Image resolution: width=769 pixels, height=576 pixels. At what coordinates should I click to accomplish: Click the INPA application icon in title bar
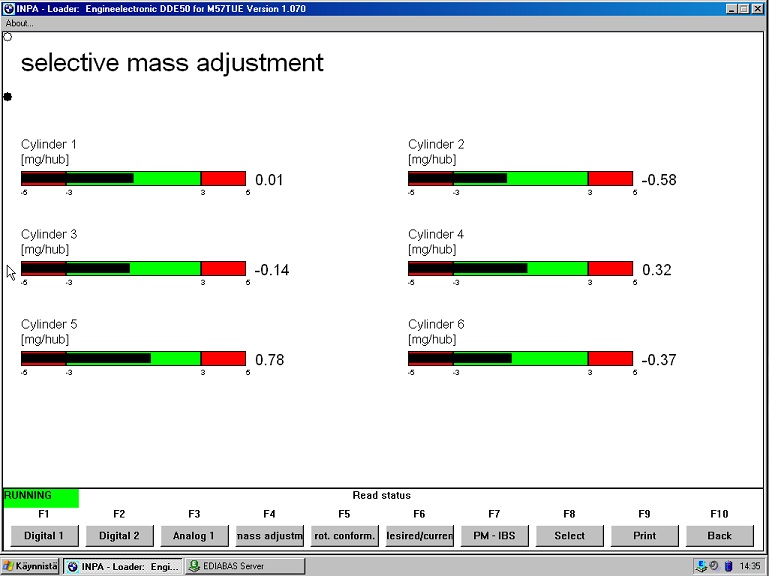[x=8, y=8]
